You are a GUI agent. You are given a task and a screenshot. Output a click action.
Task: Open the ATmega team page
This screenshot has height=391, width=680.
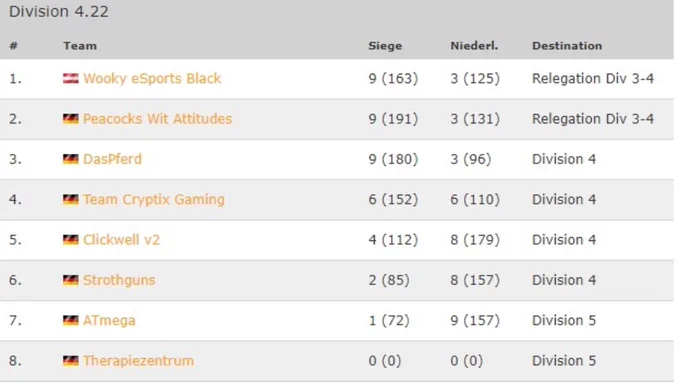109,320
